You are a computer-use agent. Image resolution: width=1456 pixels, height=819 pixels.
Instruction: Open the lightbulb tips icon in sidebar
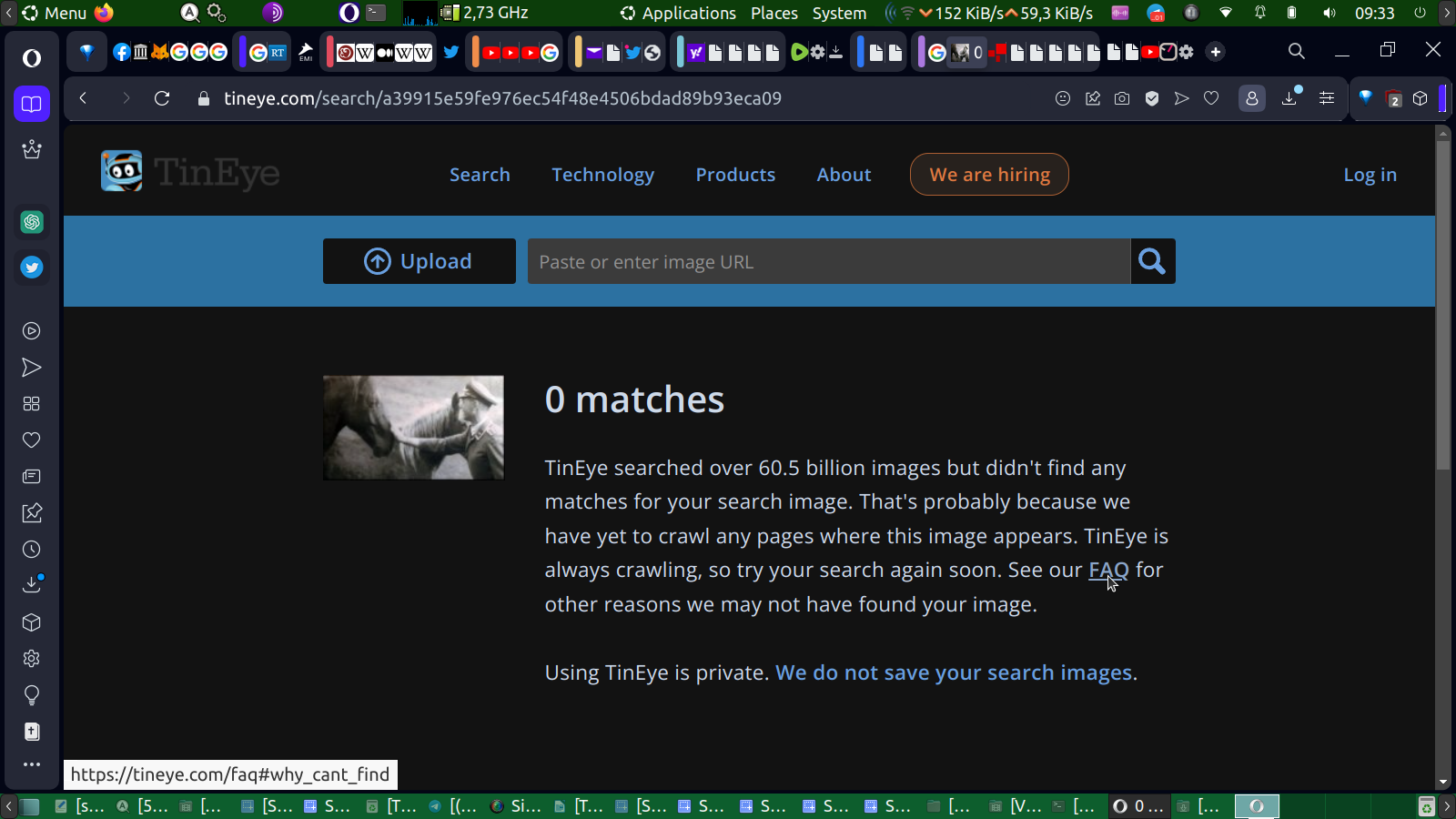pos(32,695)
